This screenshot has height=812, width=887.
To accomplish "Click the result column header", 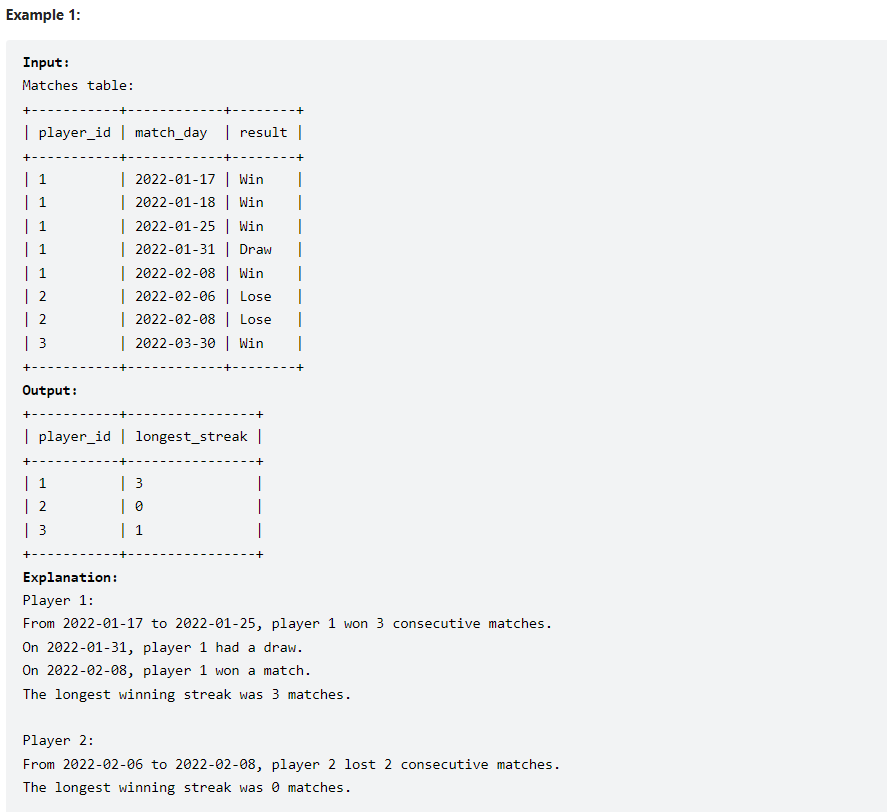I will [x=263, y=132].
